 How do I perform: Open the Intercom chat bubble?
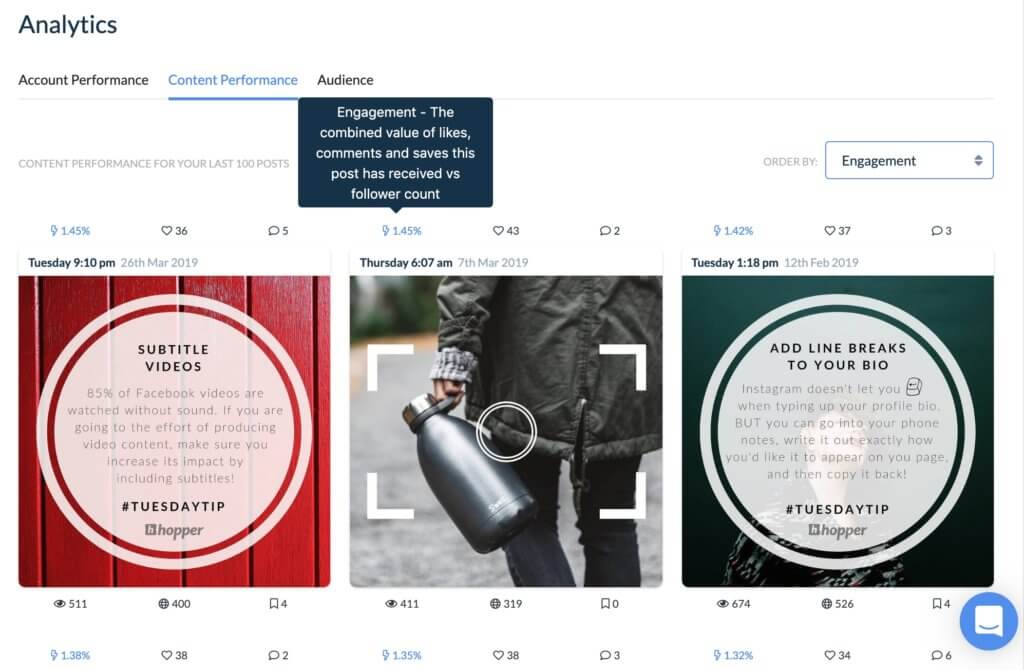988,621
